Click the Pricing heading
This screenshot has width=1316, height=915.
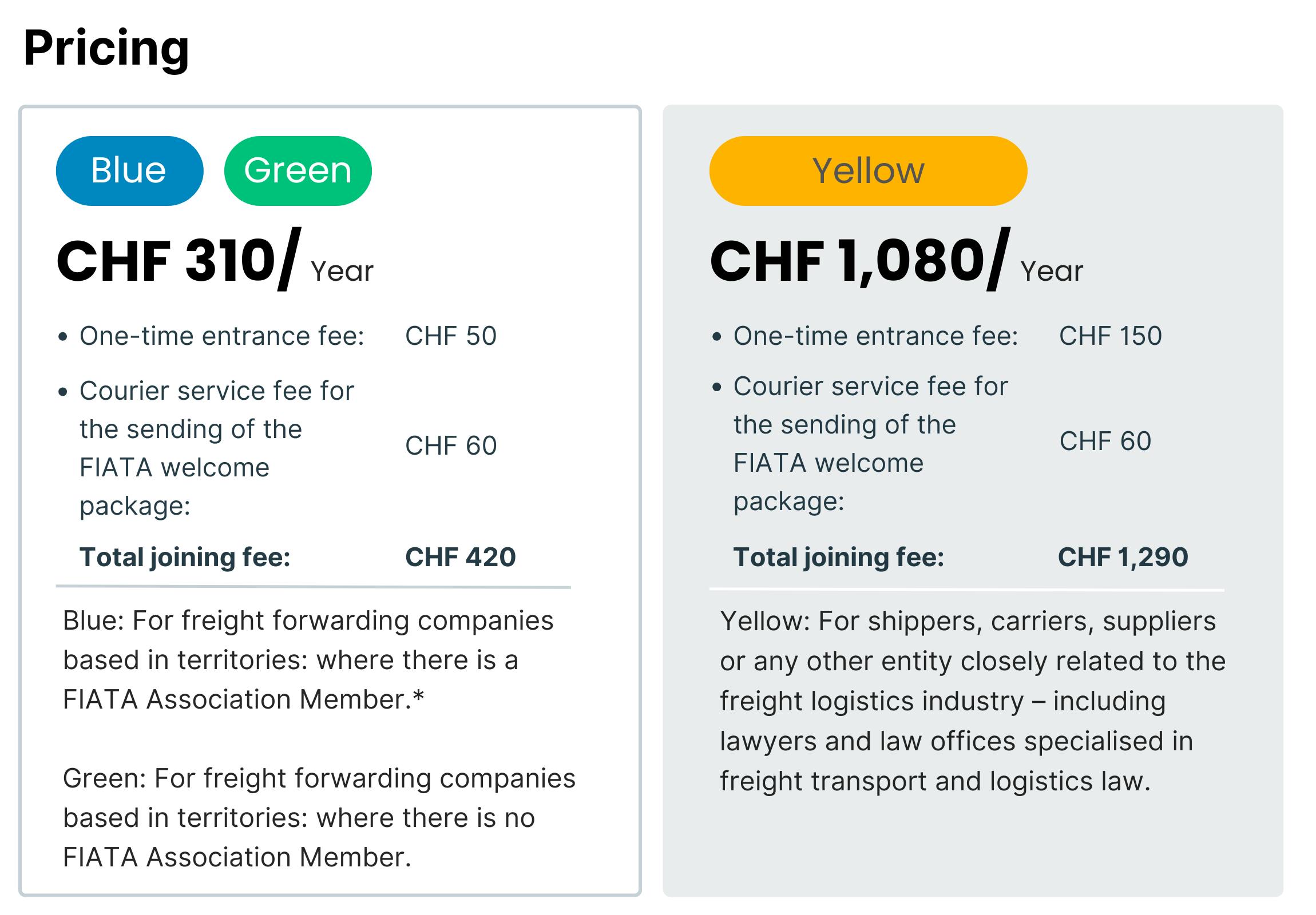(x=106, y=48)
